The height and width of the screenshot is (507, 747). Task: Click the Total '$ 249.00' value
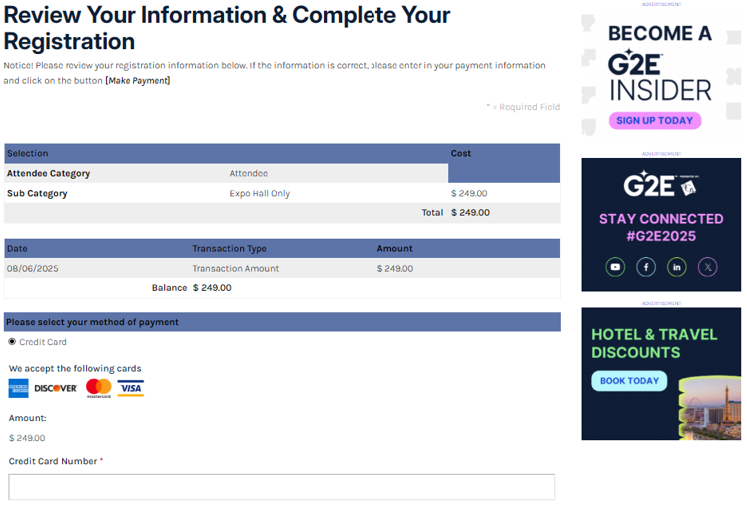click(x=470, y=213)
